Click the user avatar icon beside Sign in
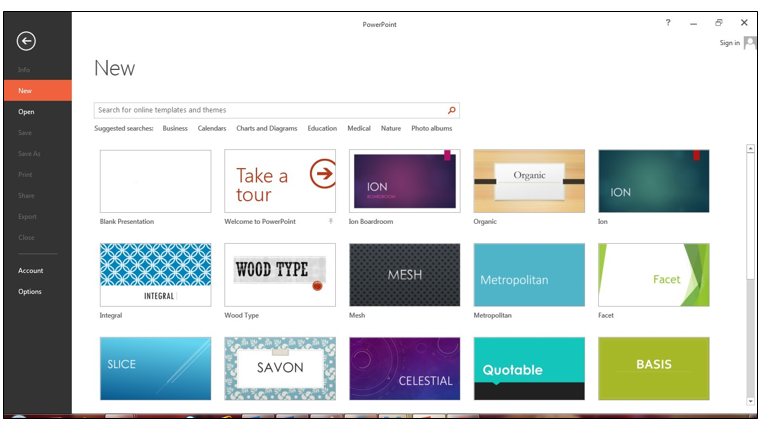Screen dimensions: 772x427 point(750,43)
